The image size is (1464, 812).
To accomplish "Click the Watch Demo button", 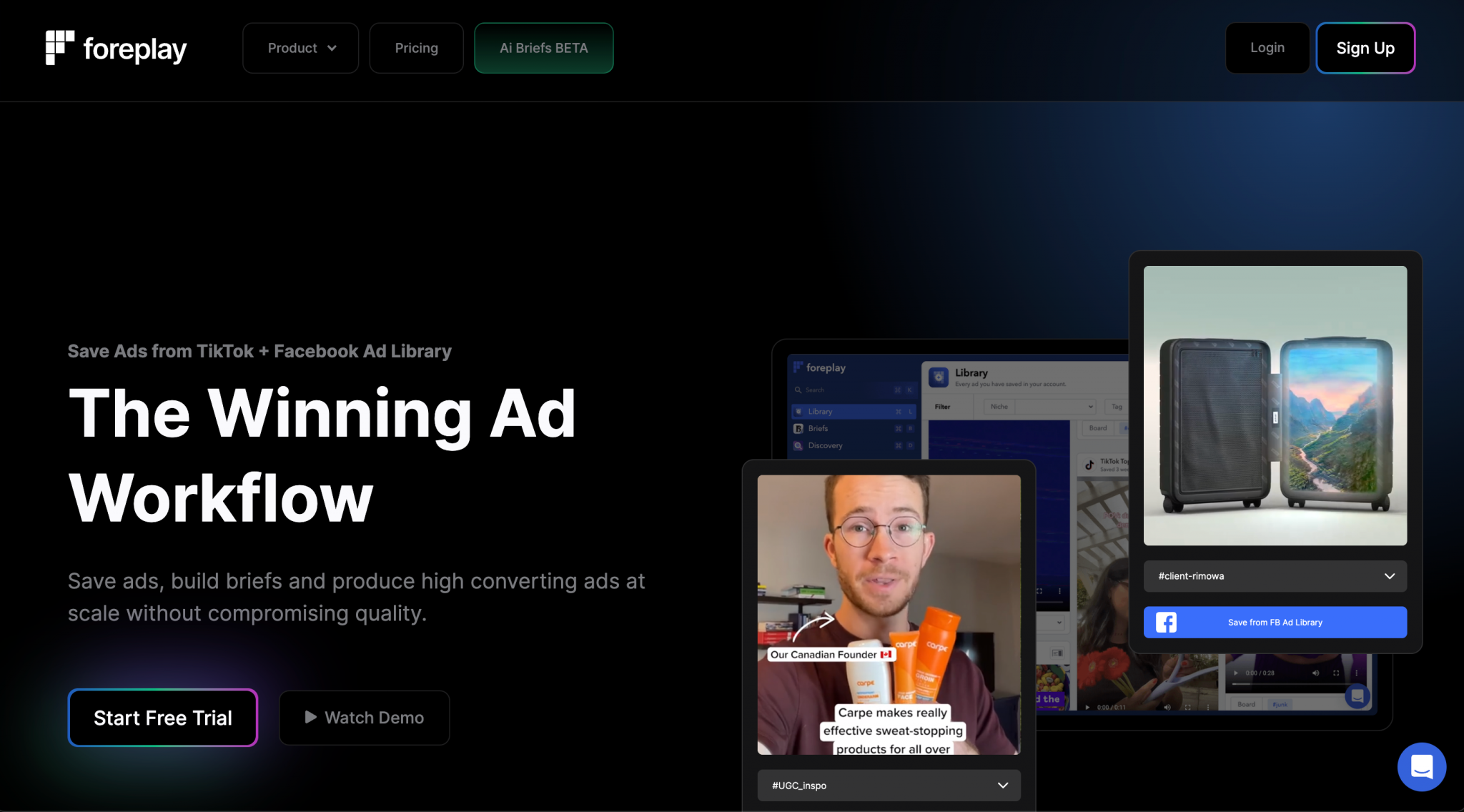I will coord(364,718).
